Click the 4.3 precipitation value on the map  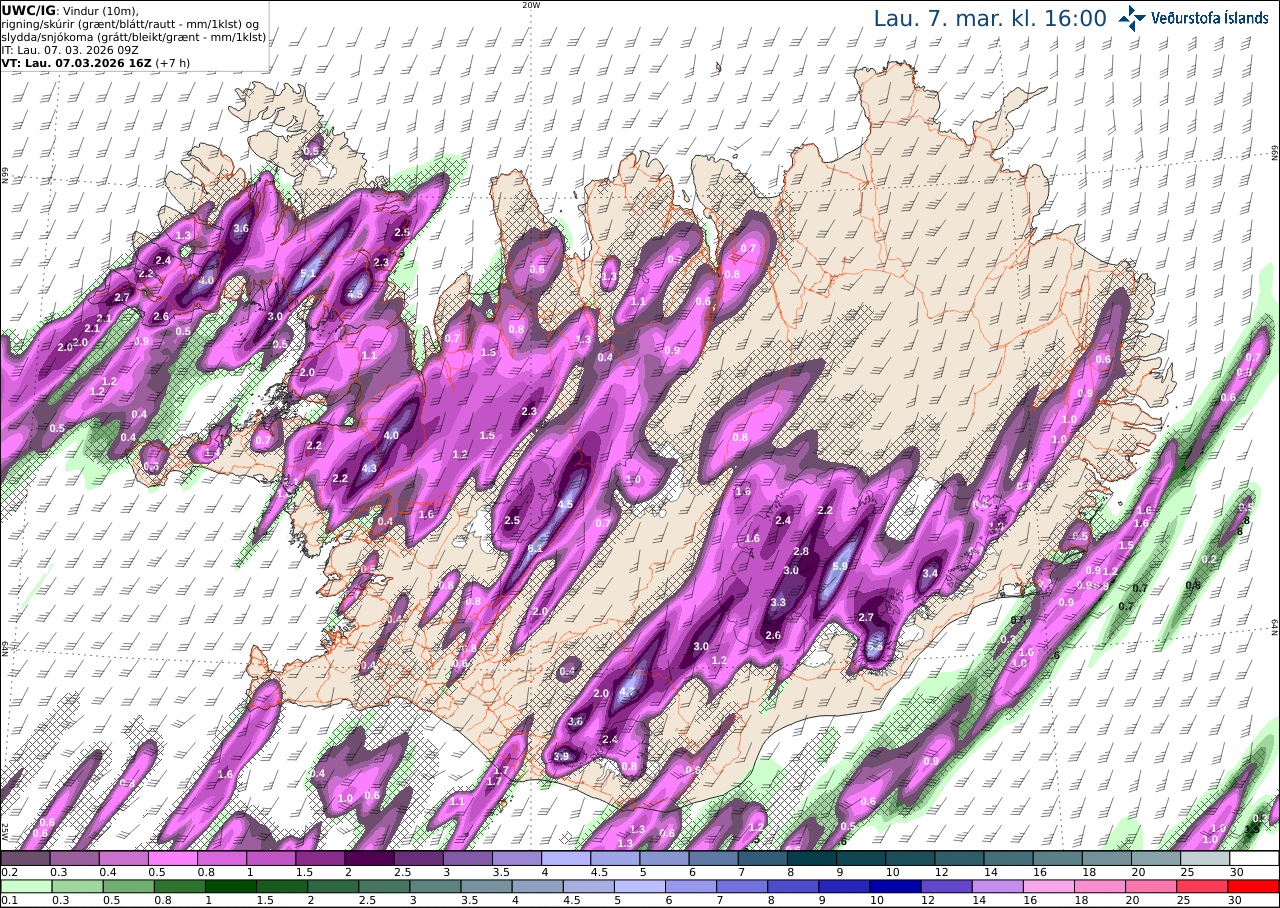click(369, 468)
